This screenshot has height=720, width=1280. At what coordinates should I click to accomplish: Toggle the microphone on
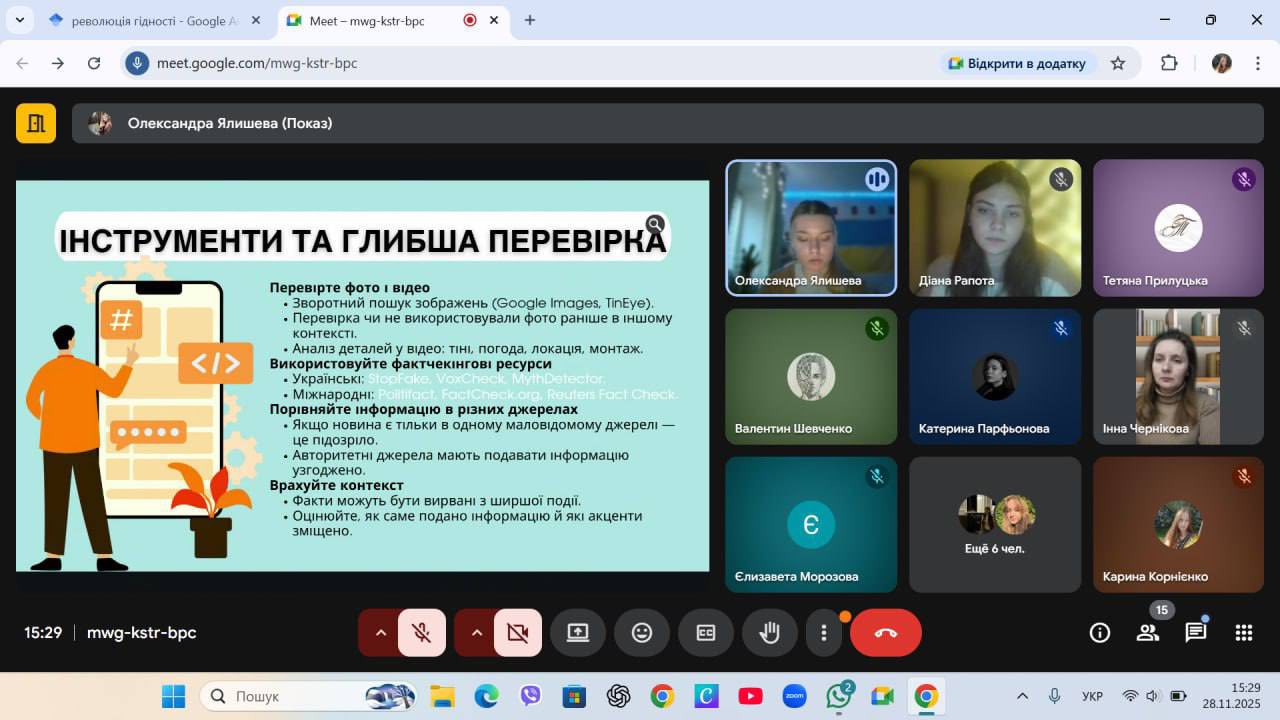tap(421, 633)
